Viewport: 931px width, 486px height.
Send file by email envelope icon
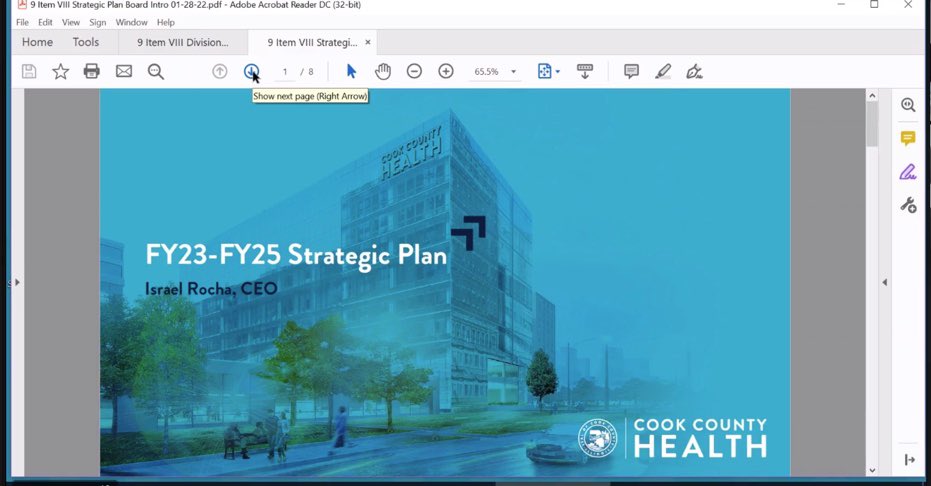(x=124, y=72)
